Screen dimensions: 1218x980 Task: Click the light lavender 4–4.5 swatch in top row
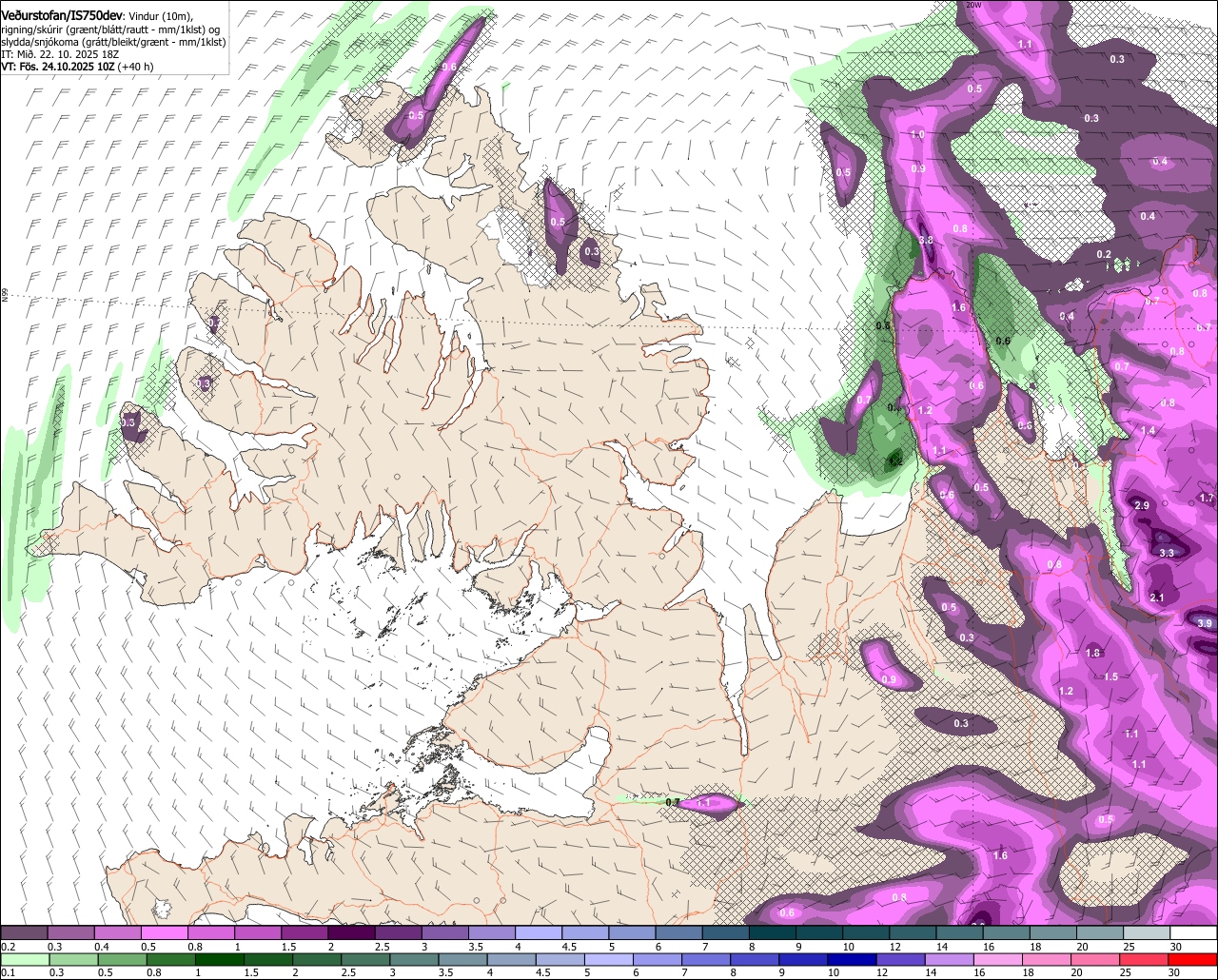(538, 932)
